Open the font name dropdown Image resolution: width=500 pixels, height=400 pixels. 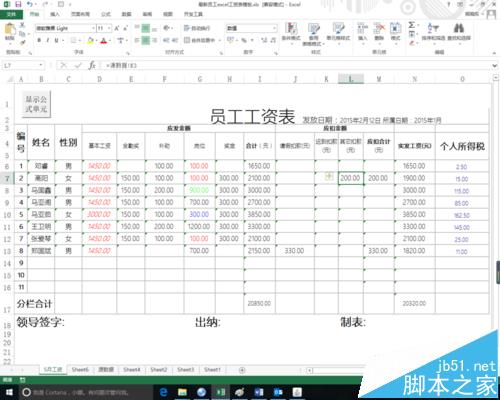pos(93,28)
